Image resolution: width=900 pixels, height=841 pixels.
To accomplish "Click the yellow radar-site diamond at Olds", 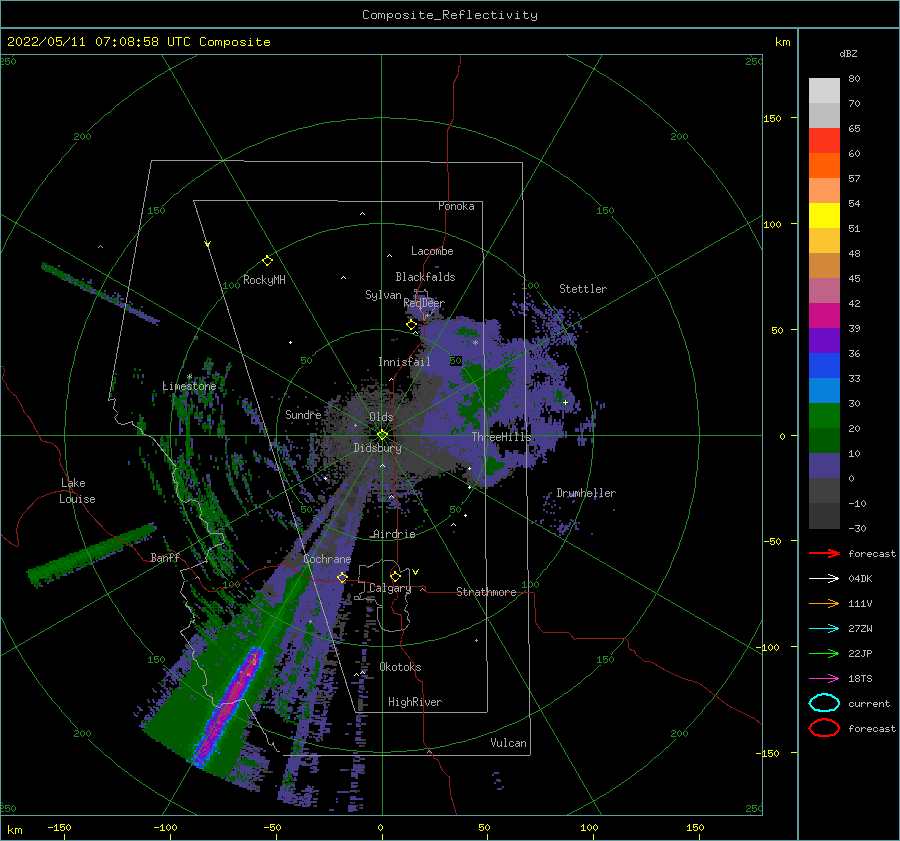I will click(x=382, y=435).
